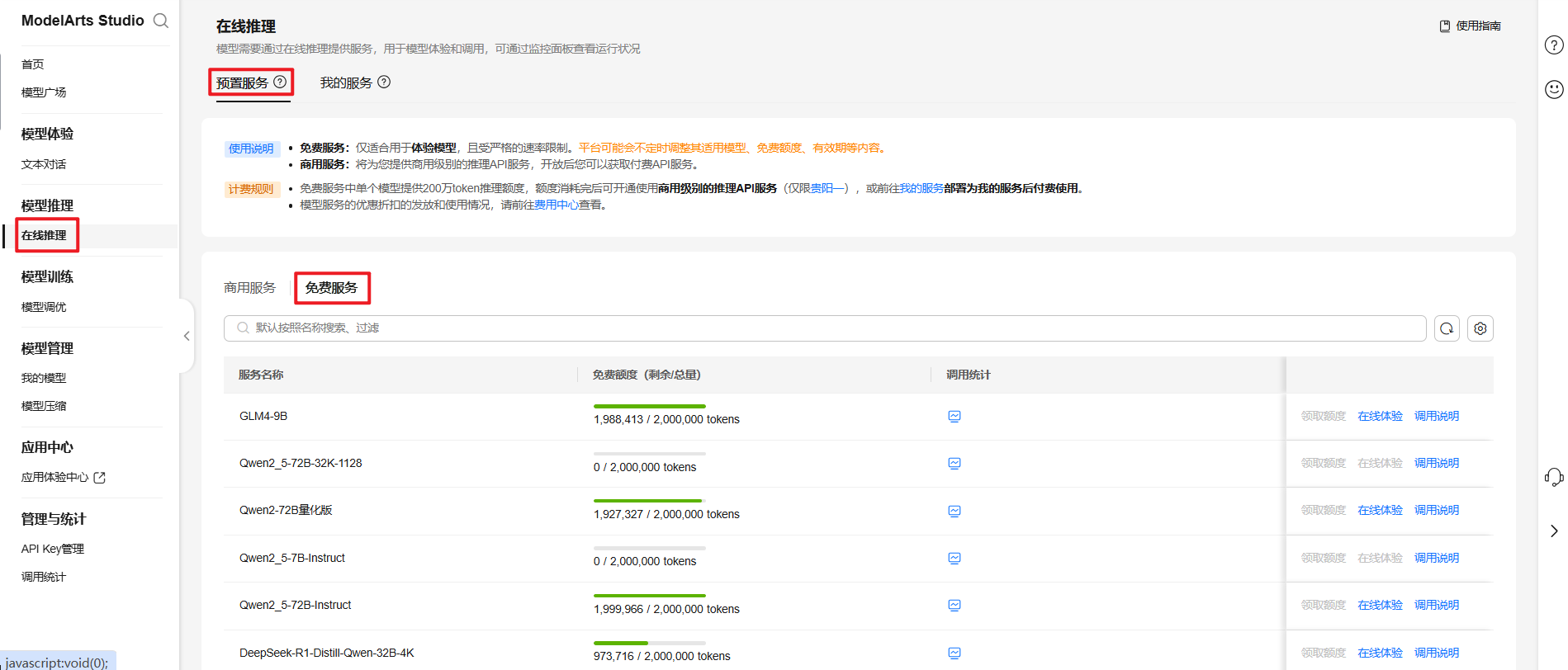Open 应用体验中心 external link
Image resolution: width=1568 pixels, height=670 pixels.
[x=64, y=477]
